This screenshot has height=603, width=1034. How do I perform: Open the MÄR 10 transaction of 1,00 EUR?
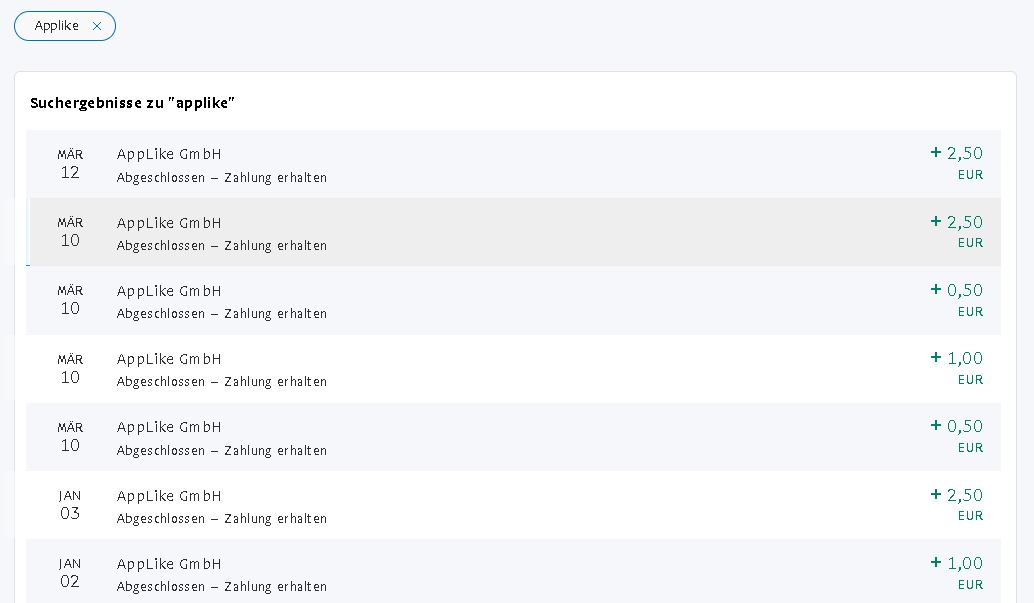(513, 369)
